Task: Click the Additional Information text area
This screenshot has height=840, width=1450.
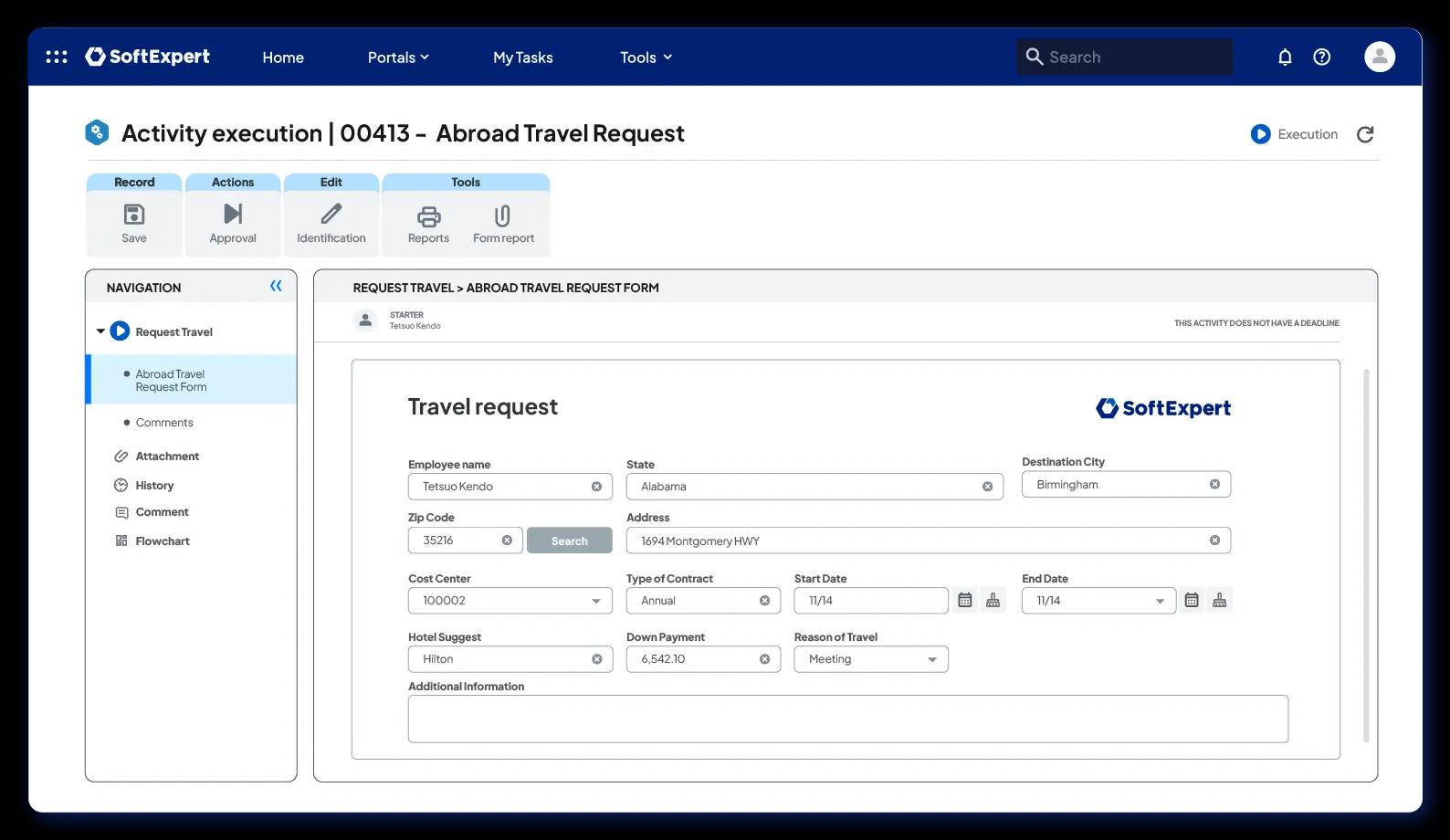Action: click(848, 719)
